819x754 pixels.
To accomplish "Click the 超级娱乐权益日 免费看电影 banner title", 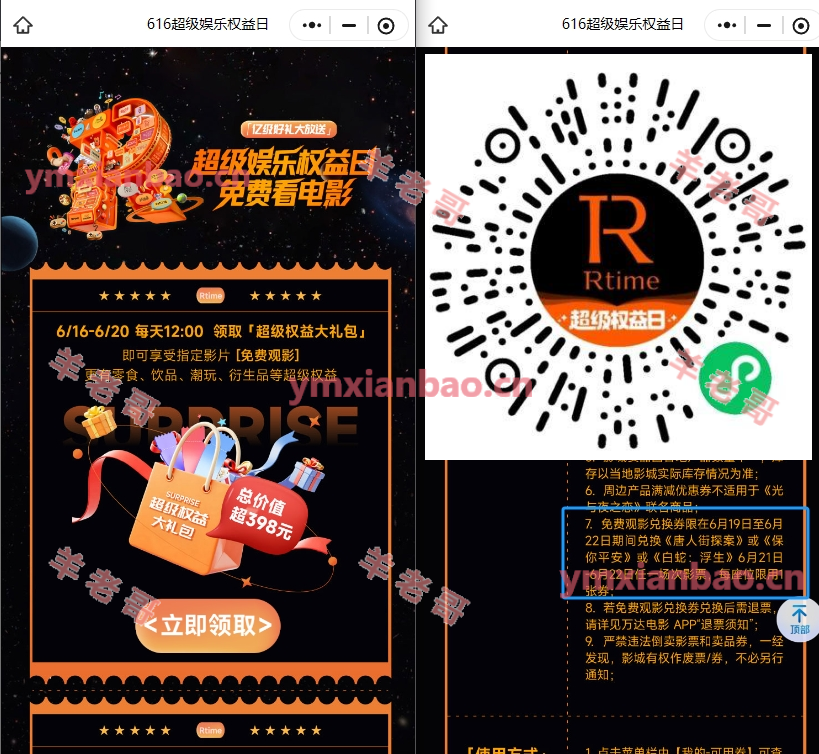I will (x=272, y=176).
